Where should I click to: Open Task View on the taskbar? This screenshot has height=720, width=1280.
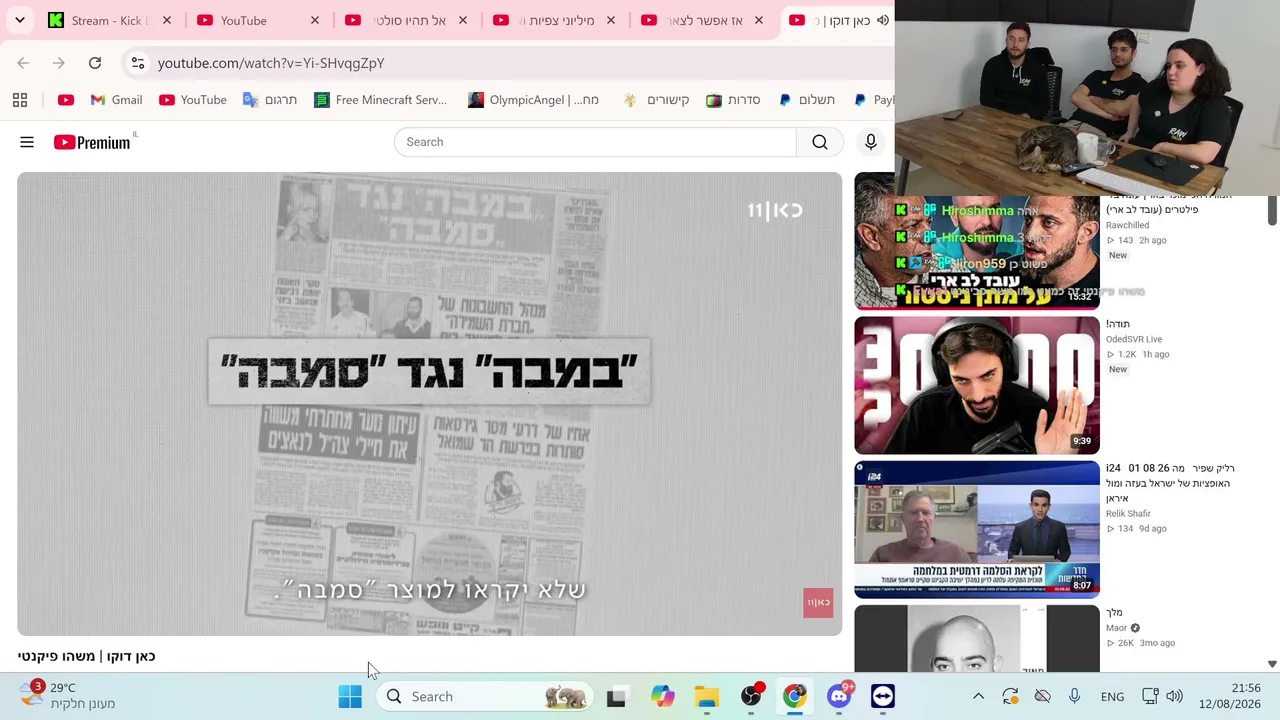pyautogui.click(x=616, y=696)
